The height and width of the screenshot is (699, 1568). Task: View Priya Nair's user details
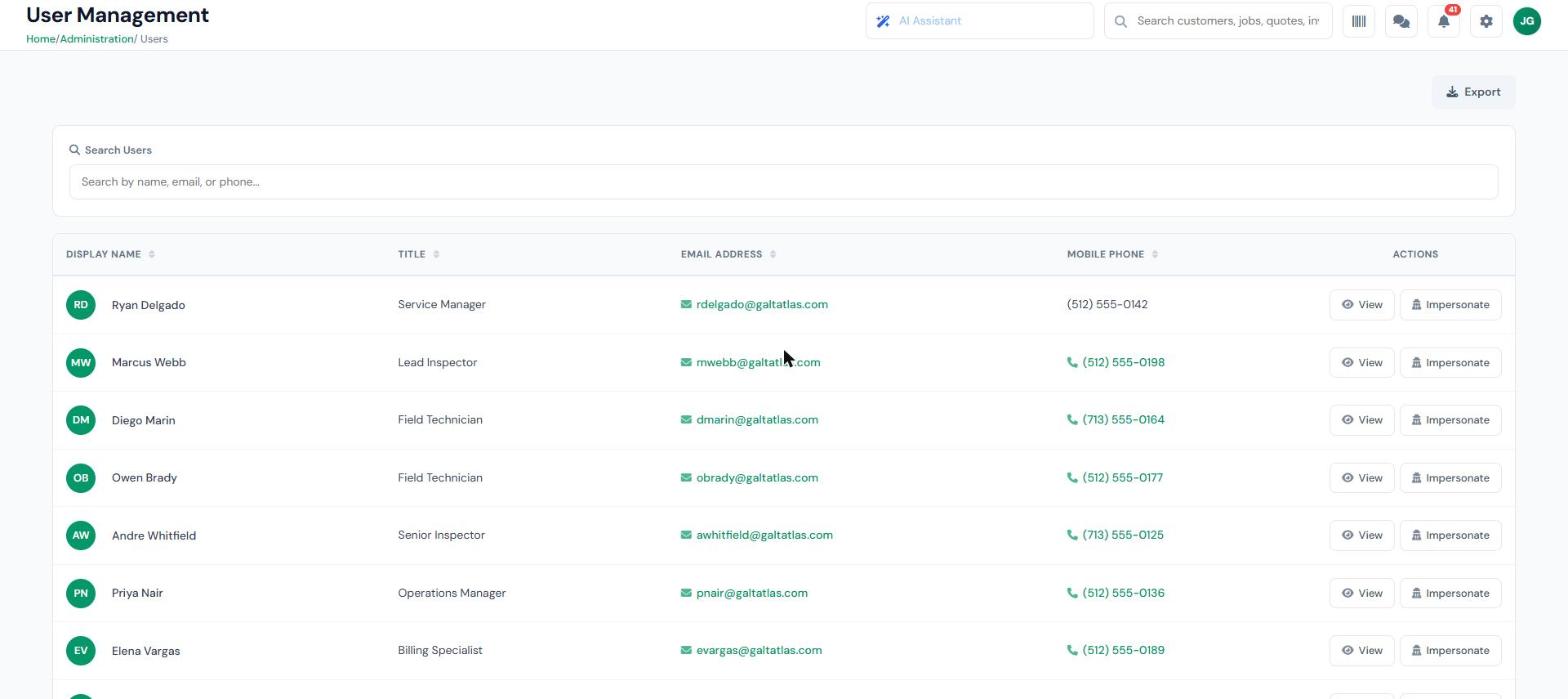(x=1361, y=593)
